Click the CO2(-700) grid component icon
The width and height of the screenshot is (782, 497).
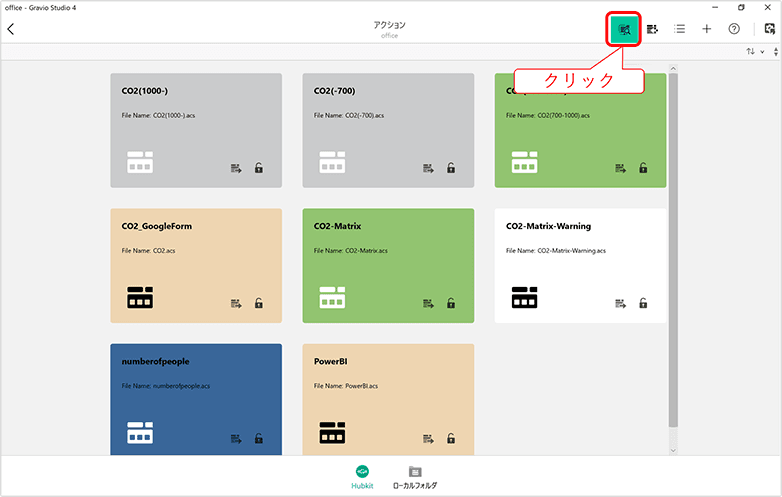click(332, 162)
